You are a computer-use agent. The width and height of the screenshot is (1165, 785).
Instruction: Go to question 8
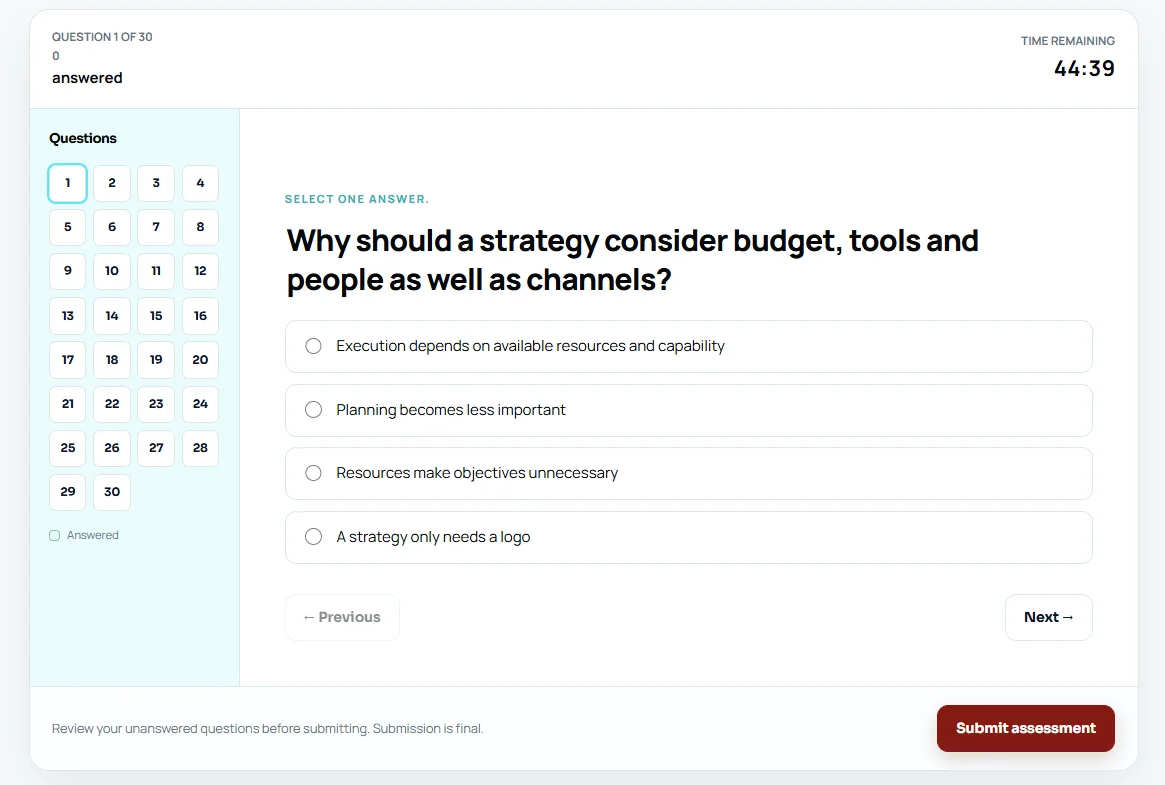coord(200,227)
